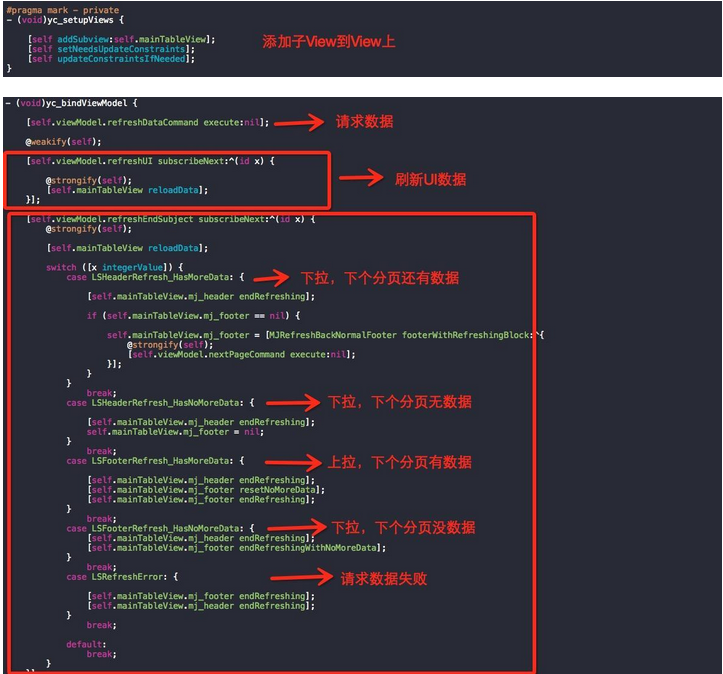The height and width of the screenshot is (674, 723).
Task: Click the '[self addSubview:self.mainTableView];' line
Action: coord(121,40)
